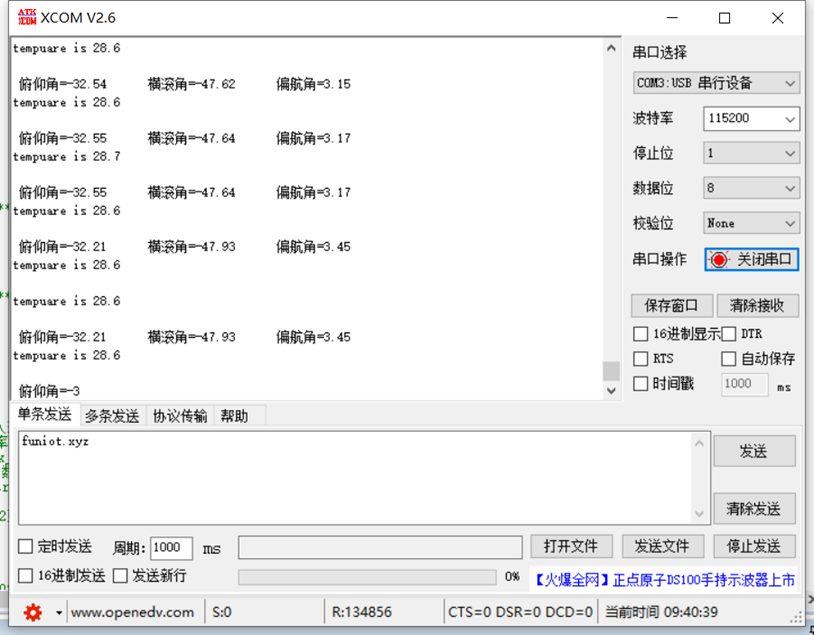The image size is (814, 635).
Task: Minimize the XCOM V2.6 window
Action: (672, 18)
